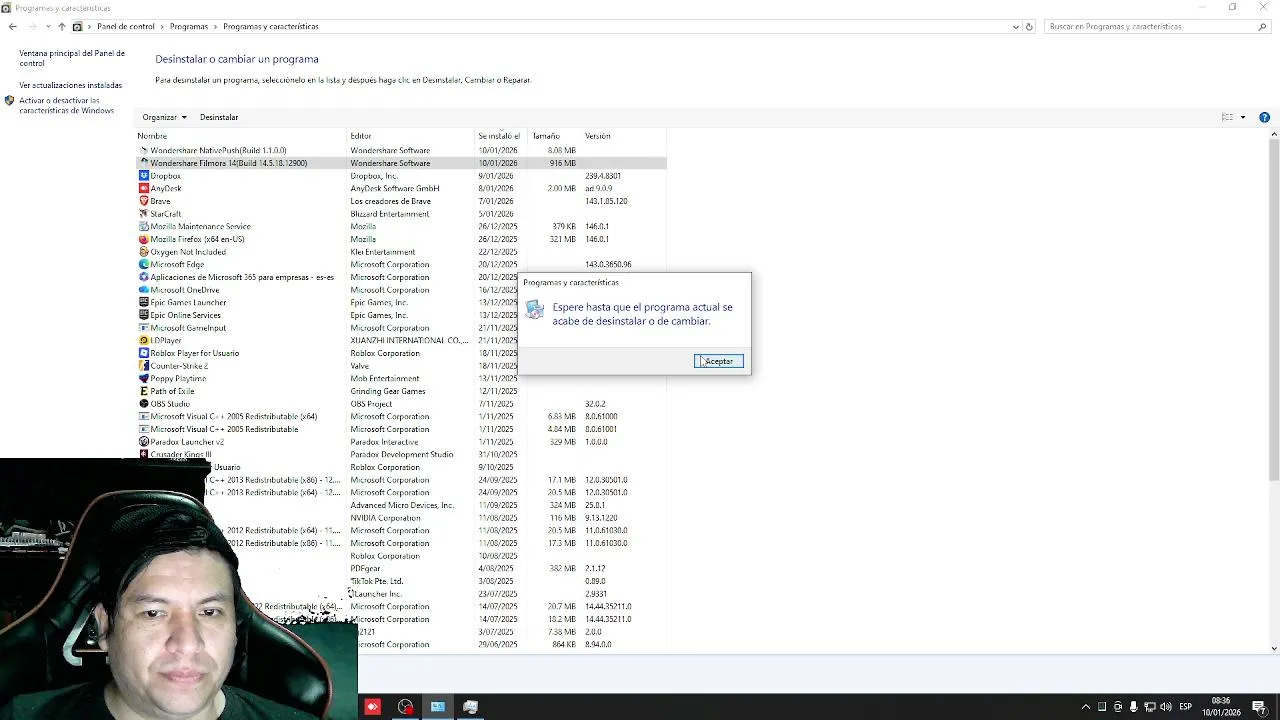
Task: Select the Epic Online Services icon
Action: 144,315
